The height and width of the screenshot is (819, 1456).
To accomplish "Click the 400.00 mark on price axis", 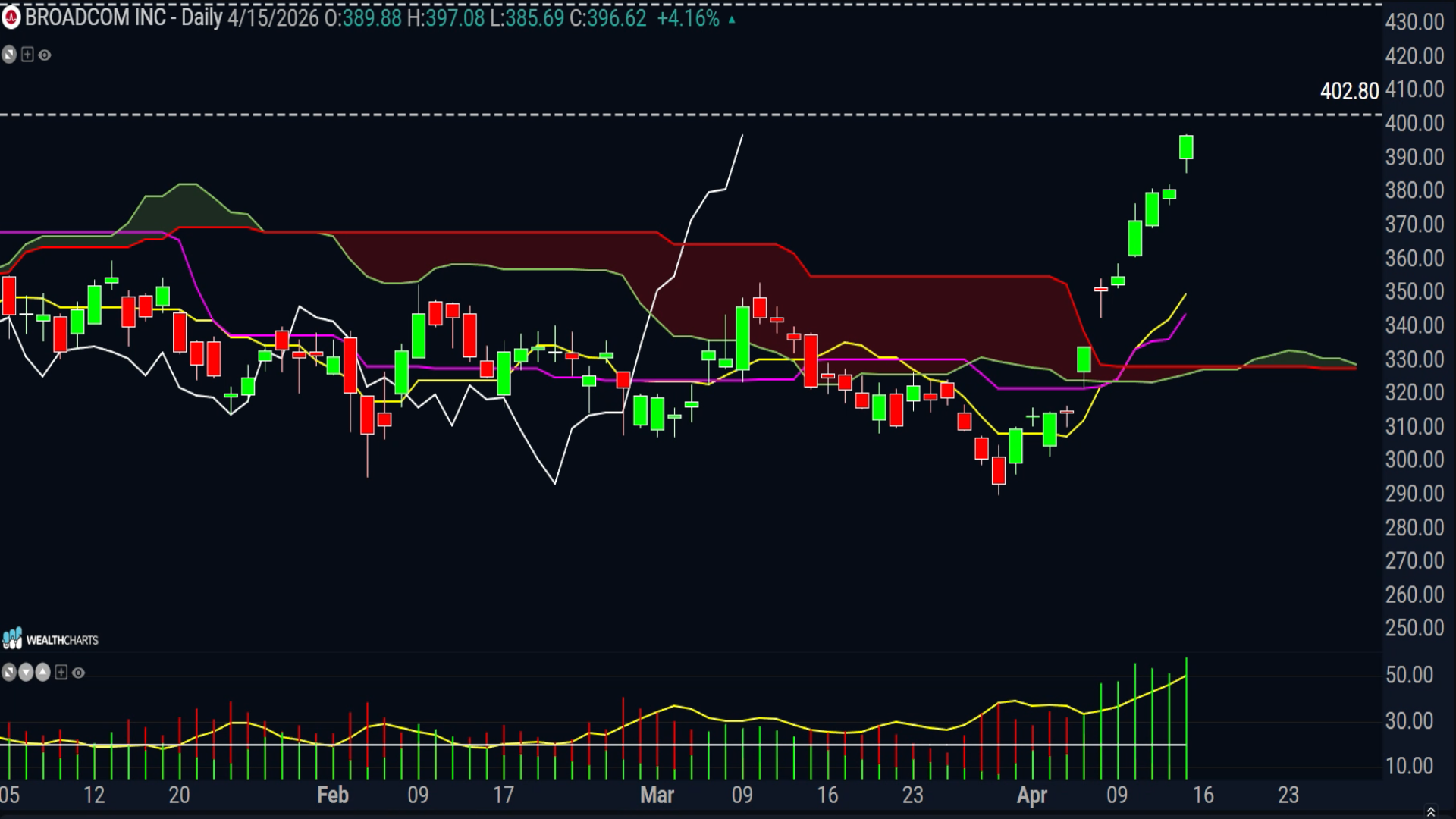I will (1414, 123).
